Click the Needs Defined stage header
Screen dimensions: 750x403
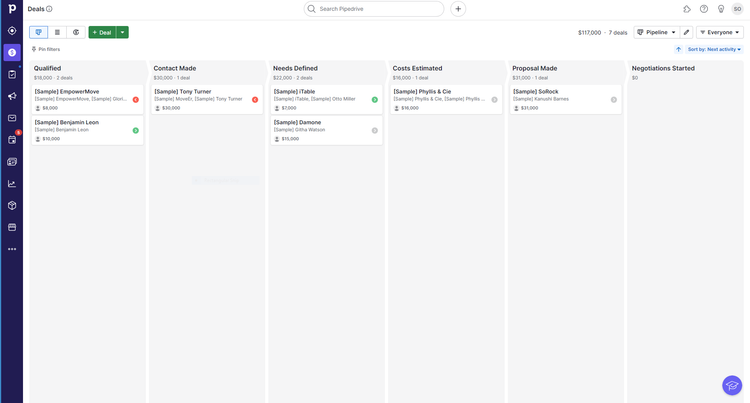tap(295, 68)
